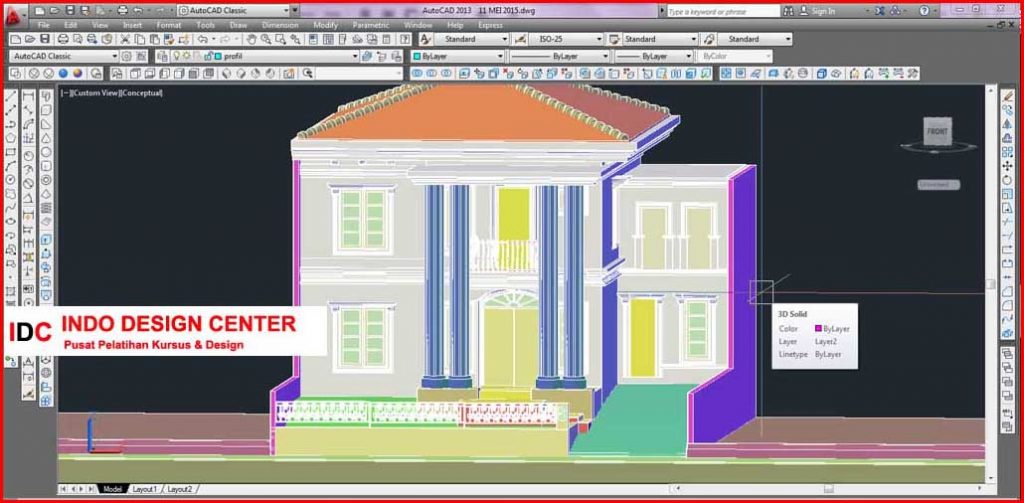Click the Help question mark toolbar icon
The width and height of the screenshot is (1024, 503).
tap(403, 39)
